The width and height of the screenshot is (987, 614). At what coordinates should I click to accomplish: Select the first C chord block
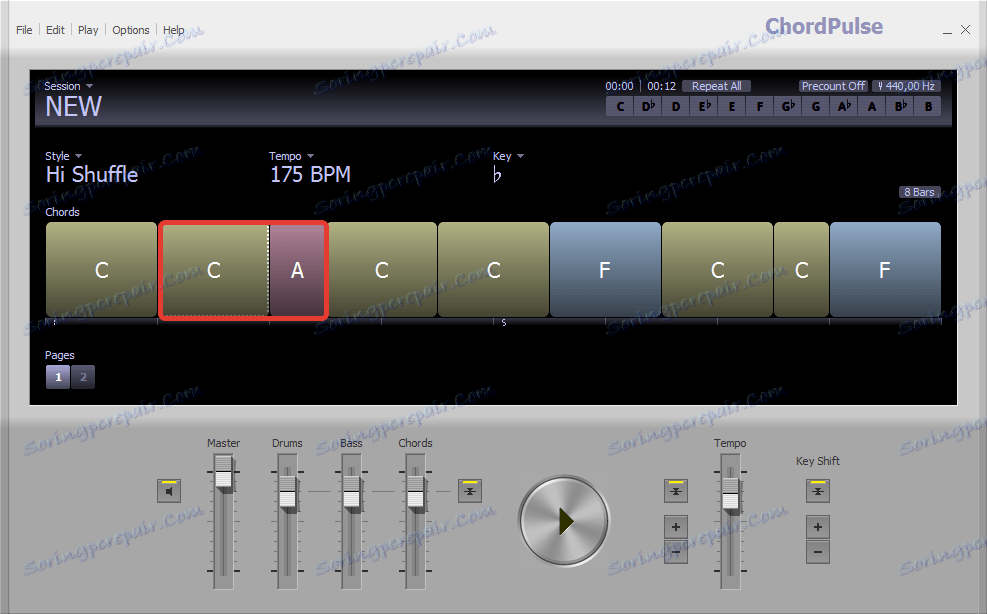pos(101,270)
